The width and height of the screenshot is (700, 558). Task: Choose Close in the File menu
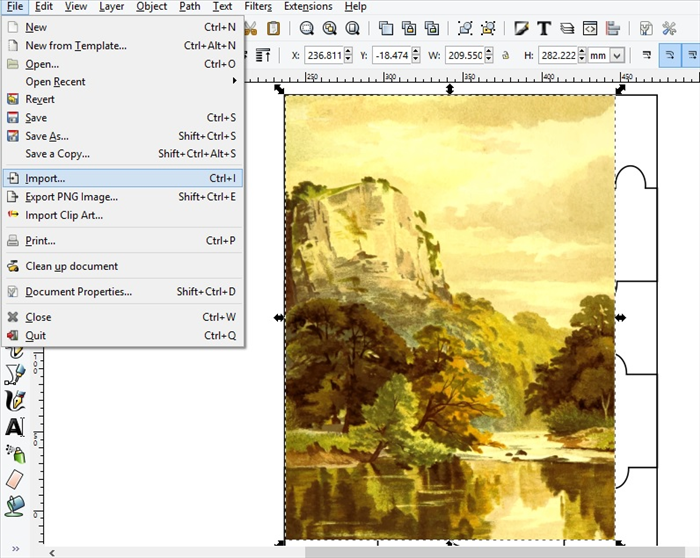(123, 317)
